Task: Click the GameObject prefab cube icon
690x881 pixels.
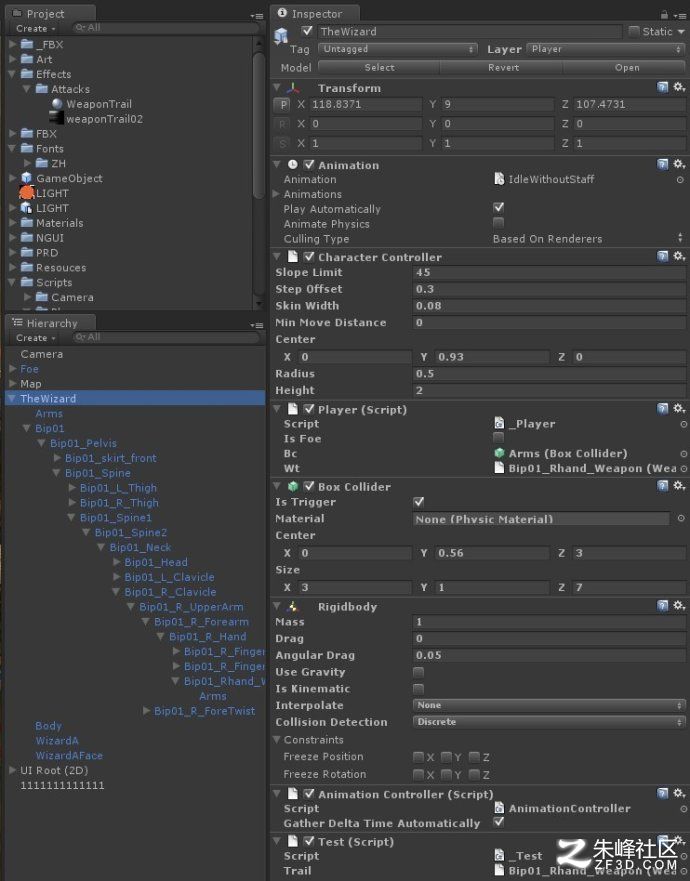Action: pos(26,178)
